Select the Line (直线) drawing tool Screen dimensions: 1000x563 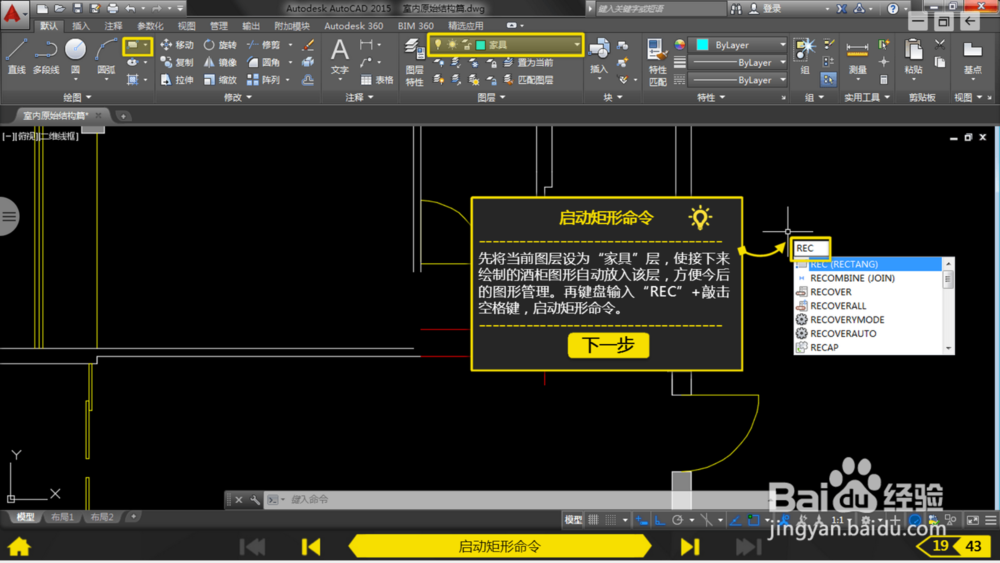point(16,55)
